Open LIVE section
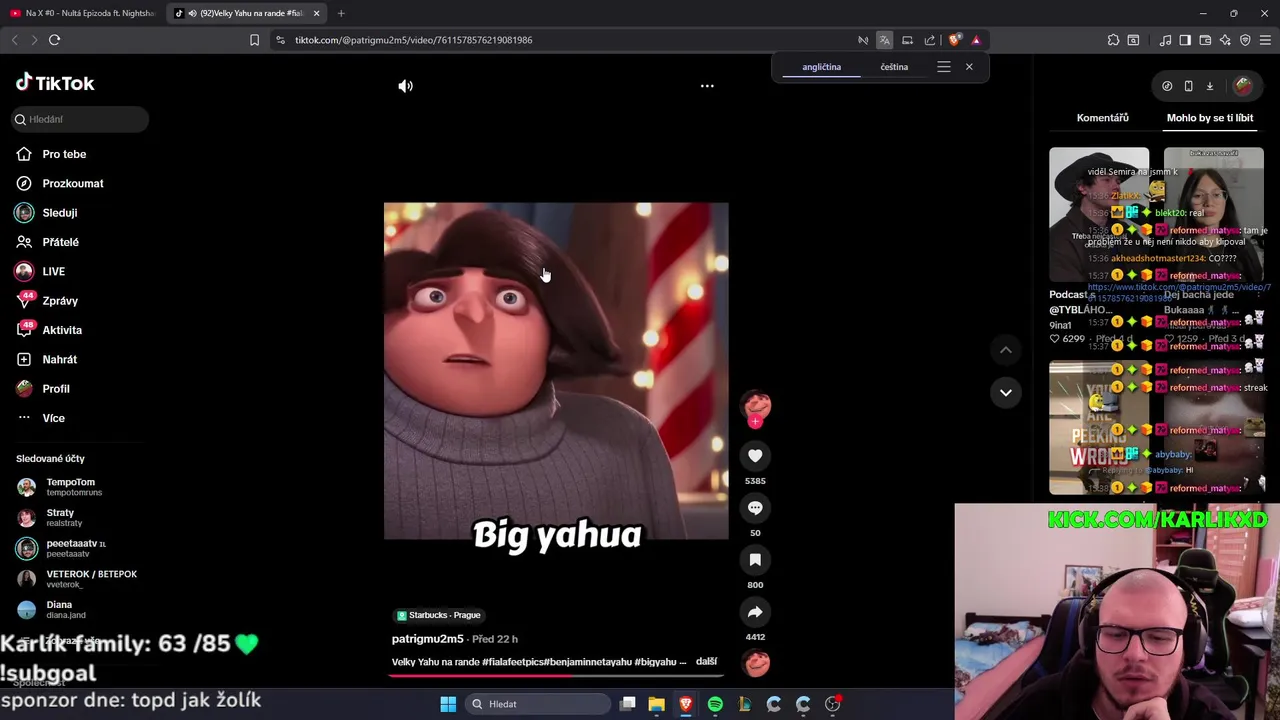Viewport: 1280px width, 720px height. pos(53,271)
